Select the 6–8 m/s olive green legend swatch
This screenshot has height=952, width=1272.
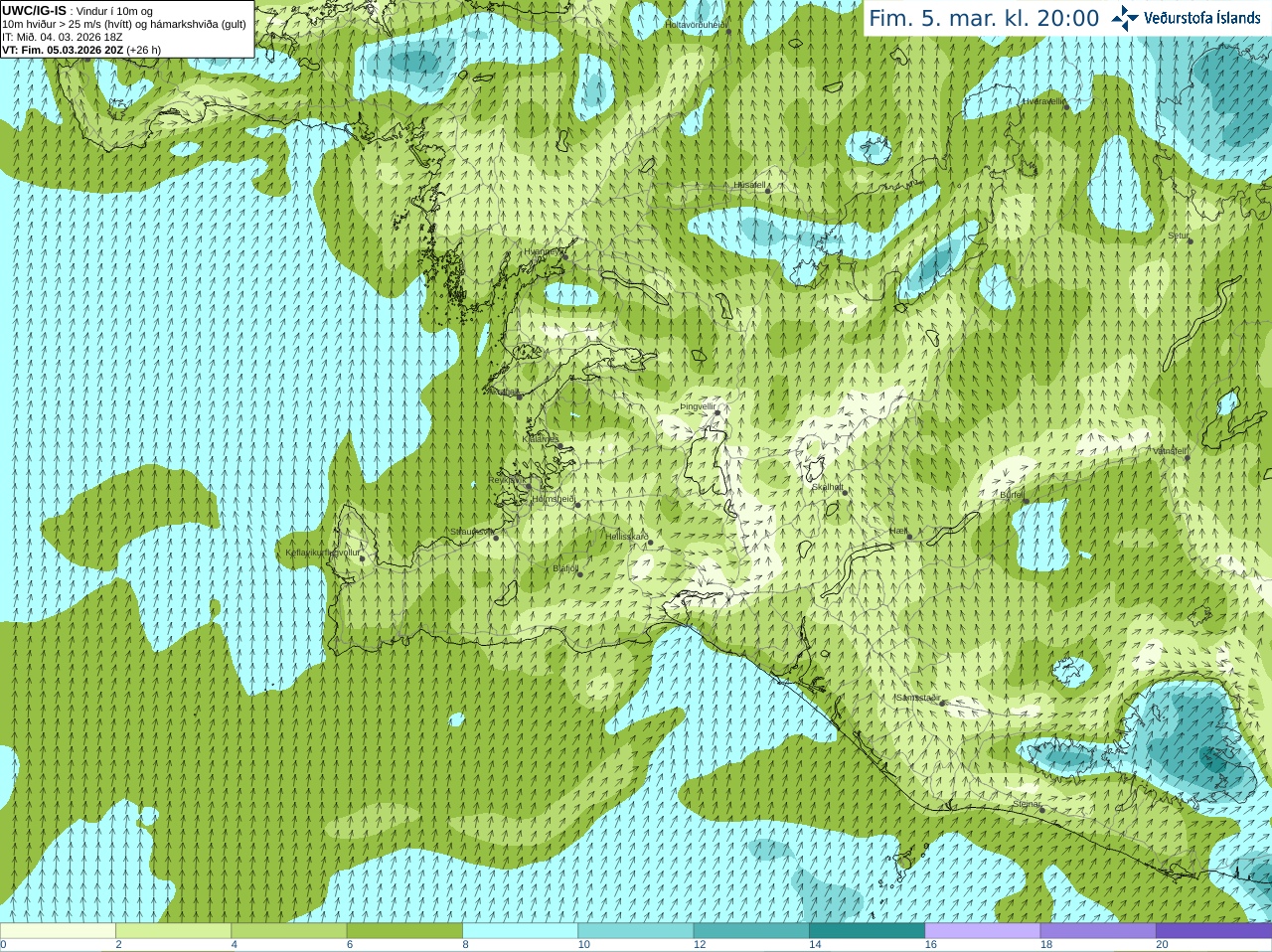404,931
